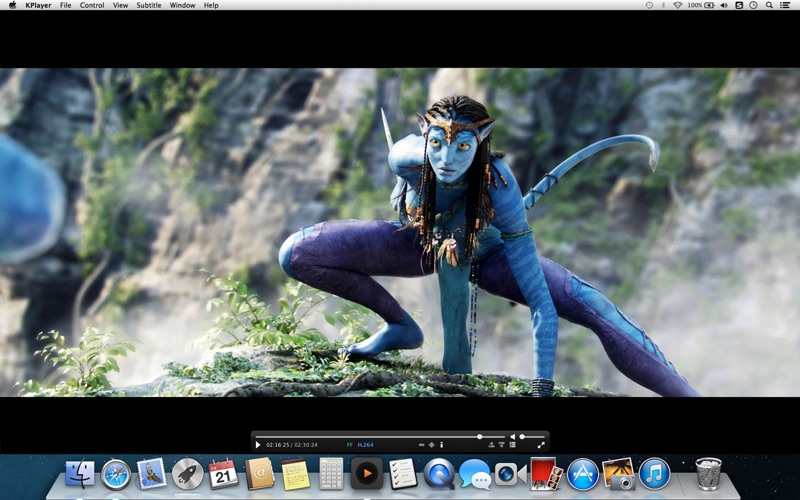Open the playlist list icon
Viewport: 800px width, 500px height.
pyautogui.click(x=512, y=445)
